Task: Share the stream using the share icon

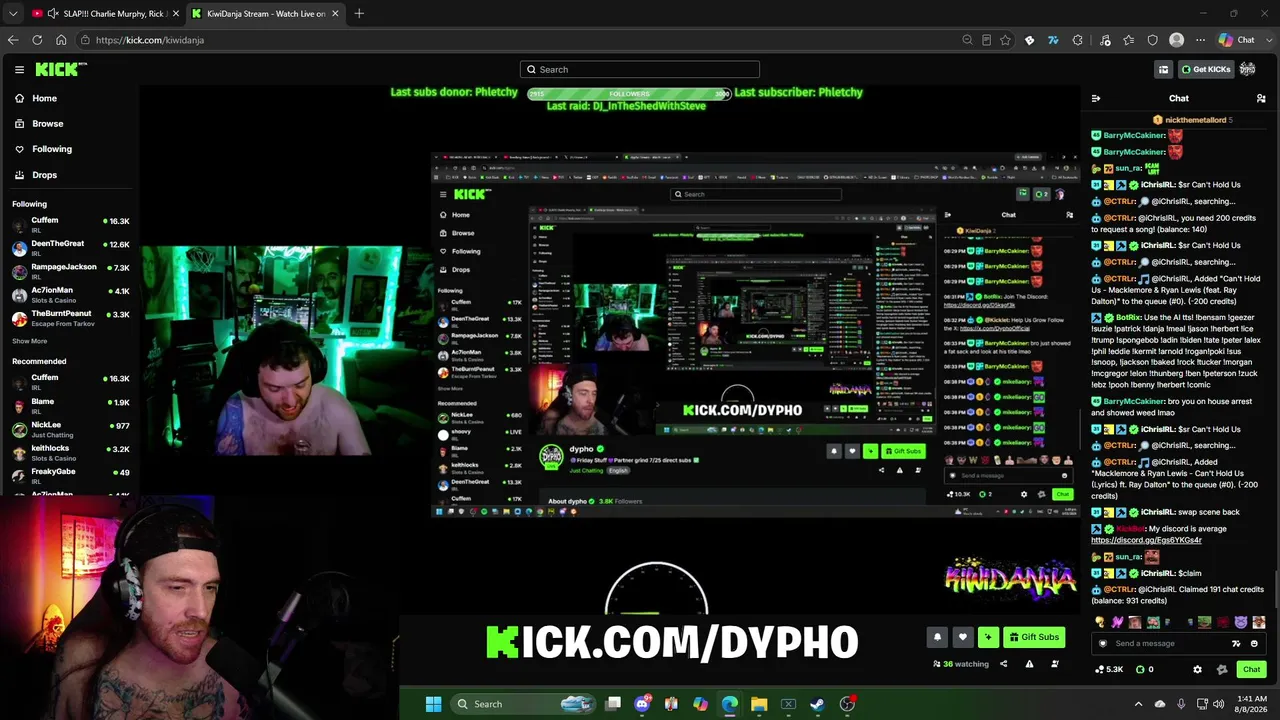Action: 1003,664
